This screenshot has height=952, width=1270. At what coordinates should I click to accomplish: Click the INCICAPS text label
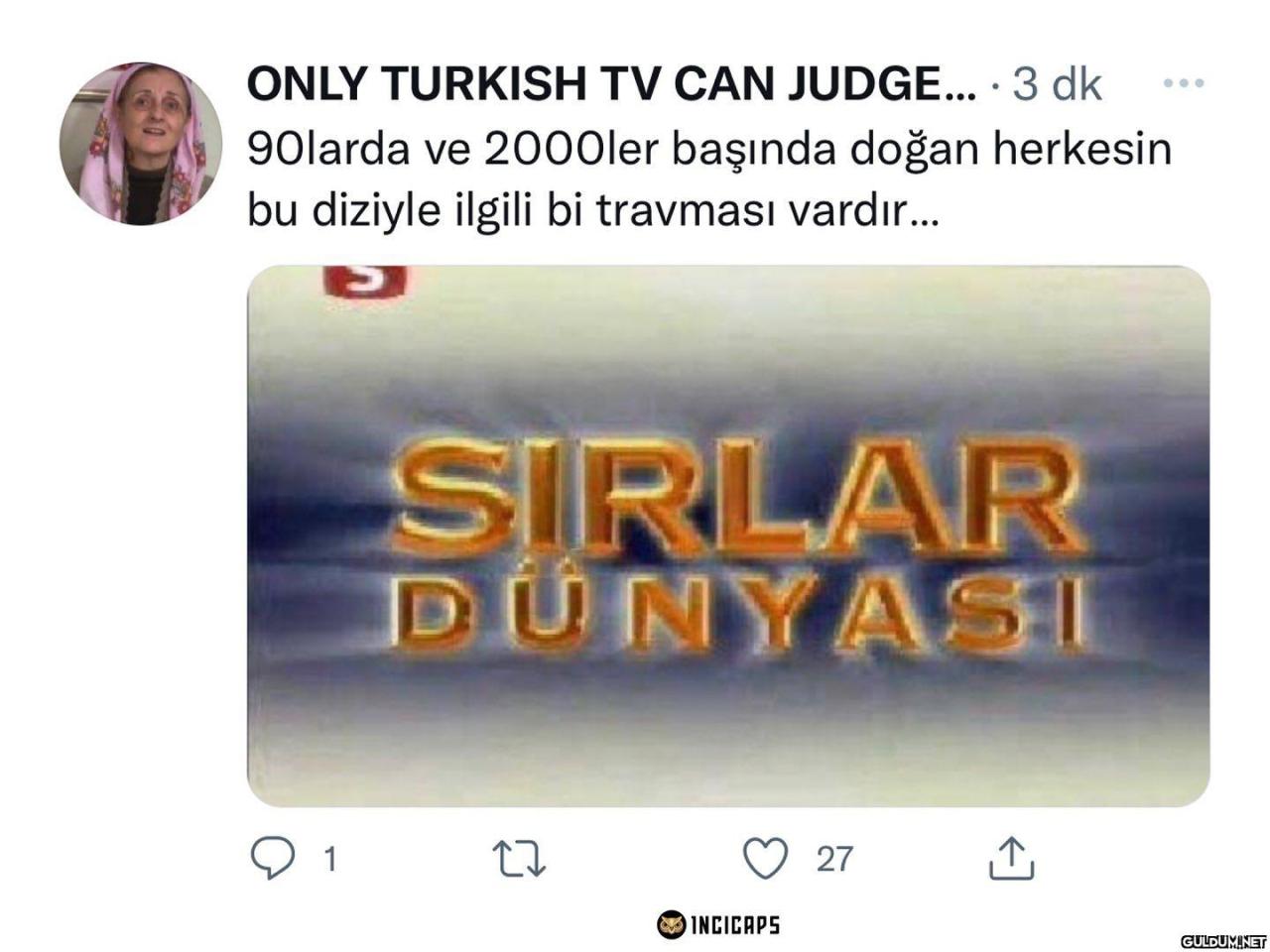click(x=734, y=925)
